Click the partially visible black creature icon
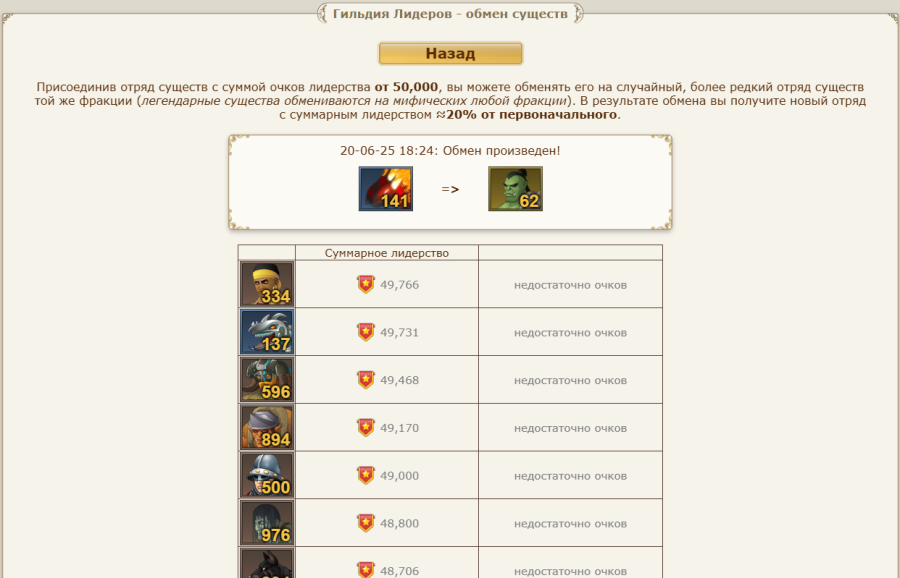This screenshot has height=578, width=900. tap(267, 563)
